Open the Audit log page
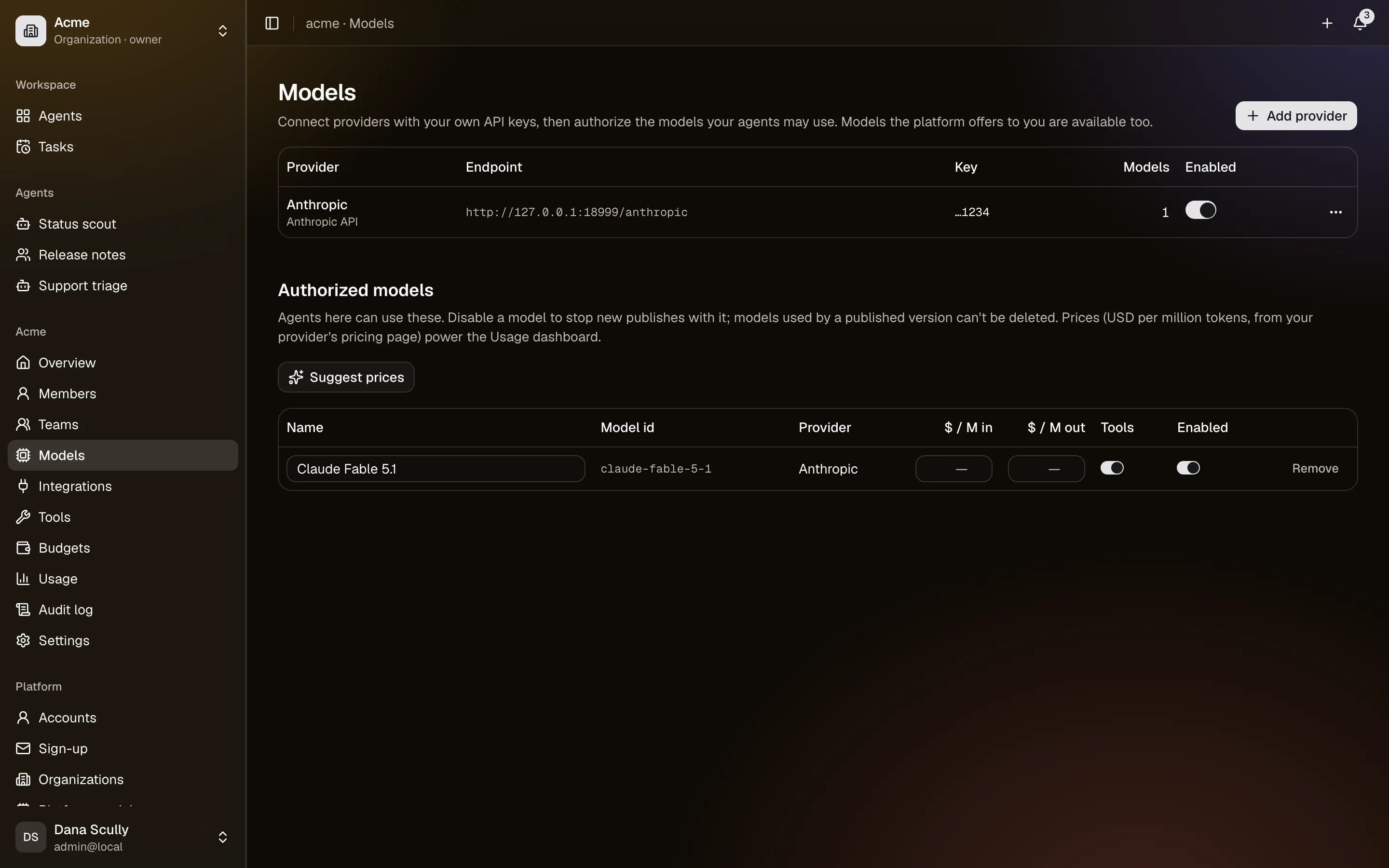The image size is (1389, 868). coord(123,610)
